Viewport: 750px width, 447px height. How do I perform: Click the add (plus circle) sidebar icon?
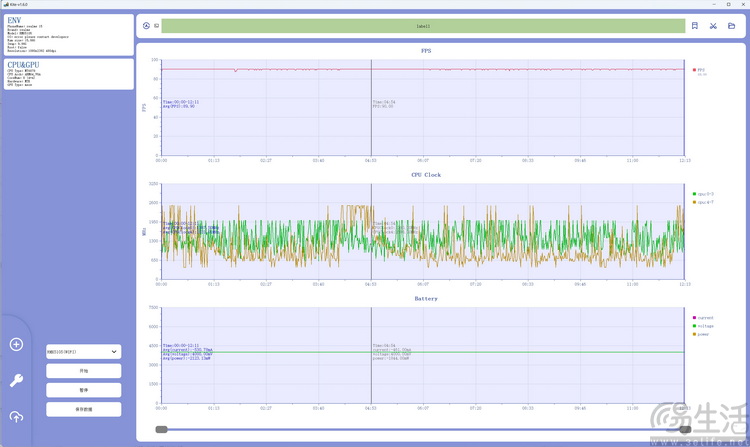point(16,344)
